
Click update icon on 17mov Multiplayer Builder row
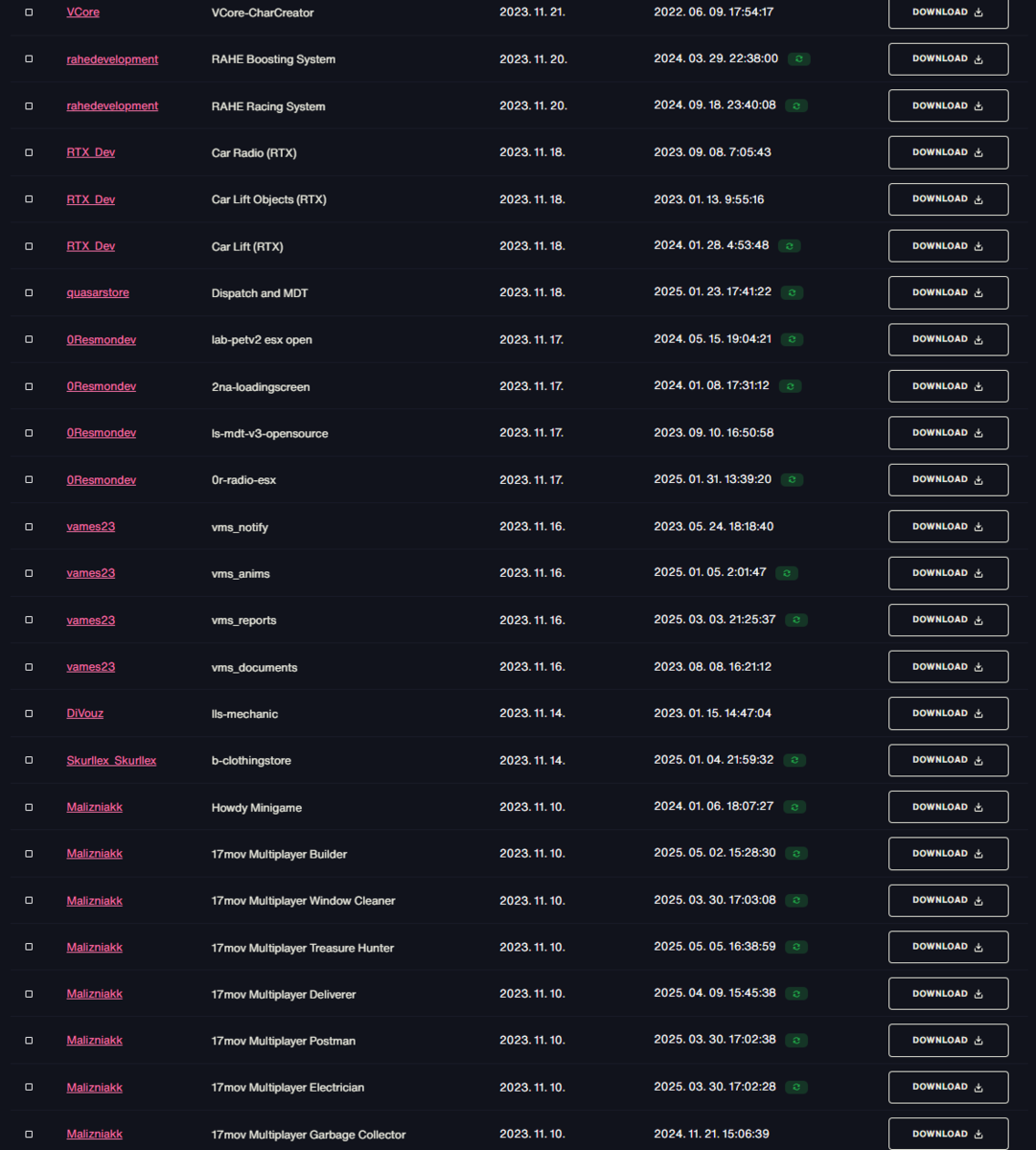(x=796, y=854)
